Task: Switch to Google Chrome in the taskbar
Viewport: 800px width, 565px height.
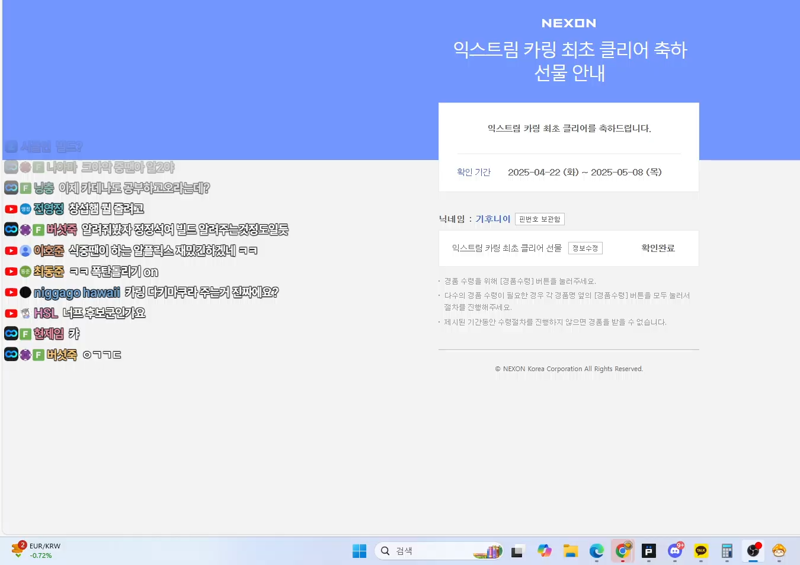Action: 622,551
